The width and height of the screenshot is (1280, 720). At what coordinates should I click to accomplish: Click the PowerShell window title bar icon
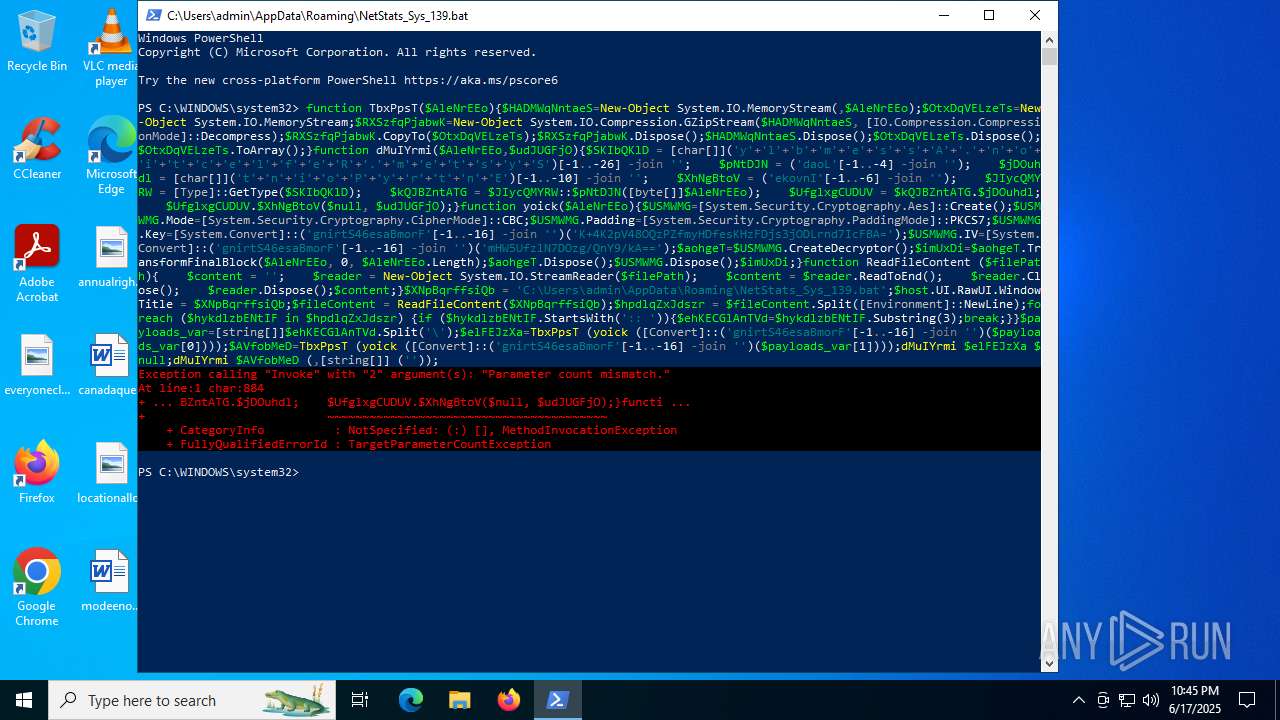pos(153,15)
